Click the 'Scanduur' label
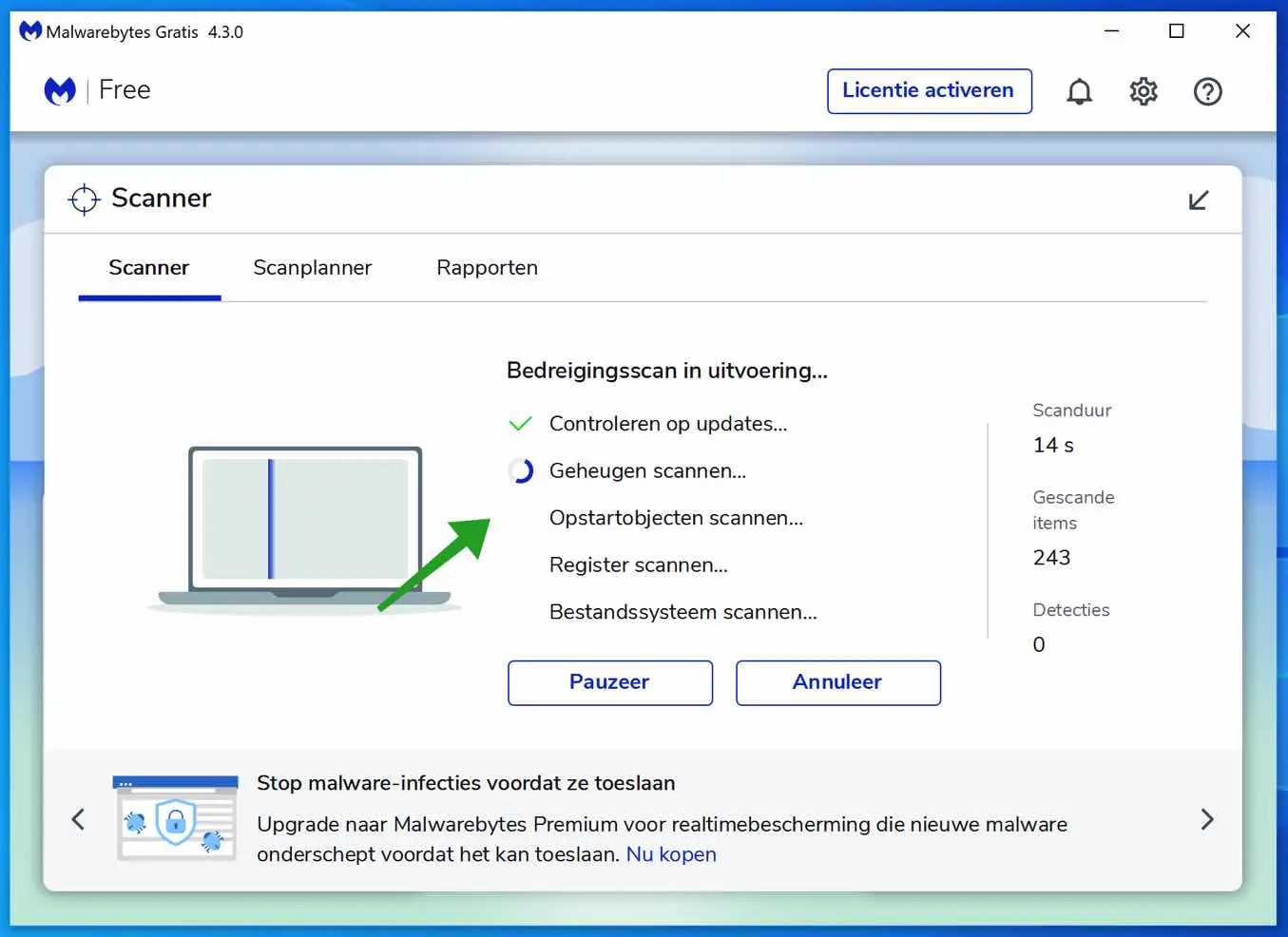The width and height of the screenshot is (1288, 937). pyautogui.click(x=1072, y=411)
